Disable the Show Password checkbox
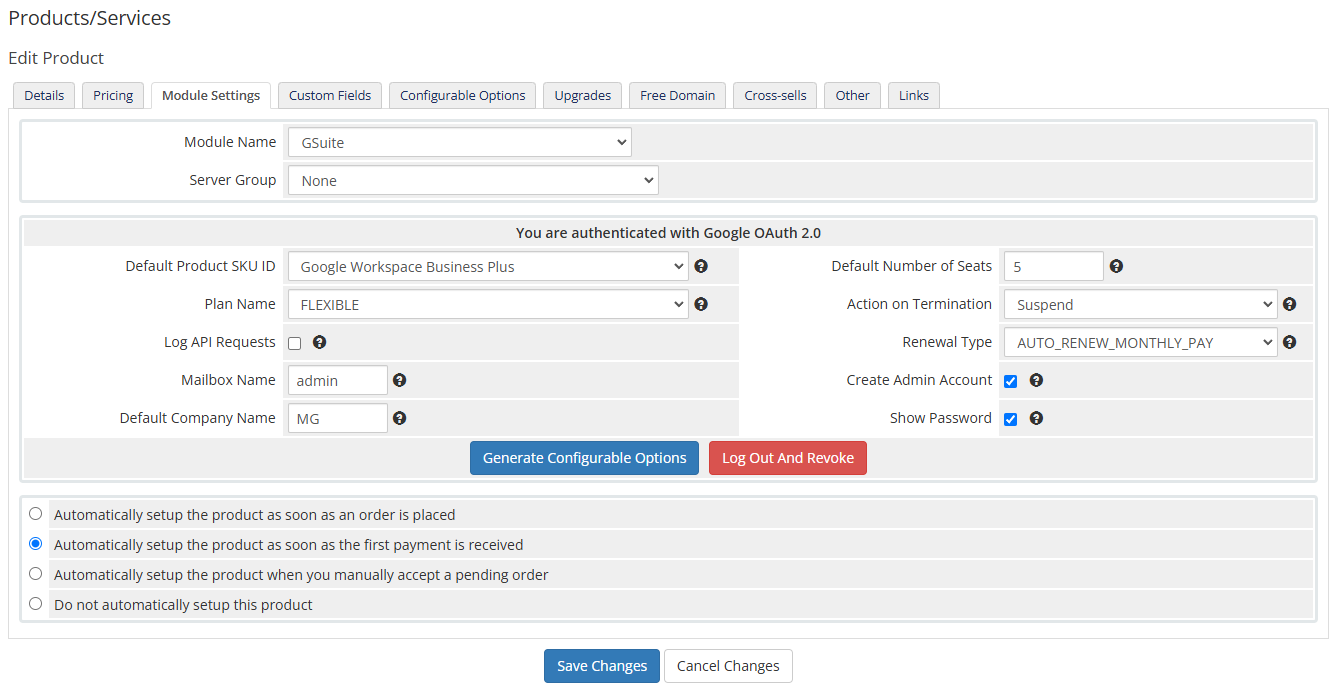 [x=1010, y=418]
